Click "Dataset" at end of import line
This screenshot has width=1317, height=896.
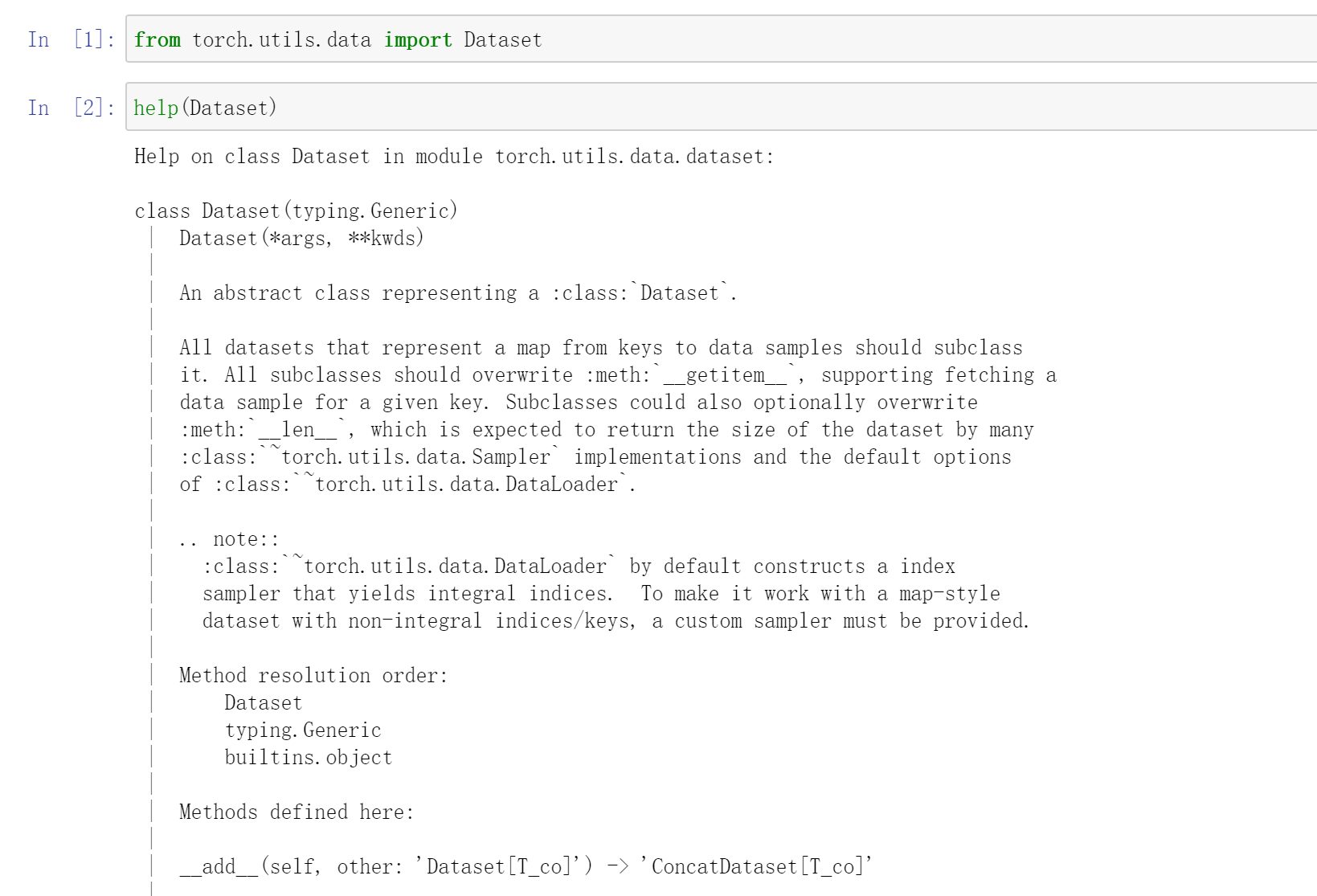click(x=502, y=39)
